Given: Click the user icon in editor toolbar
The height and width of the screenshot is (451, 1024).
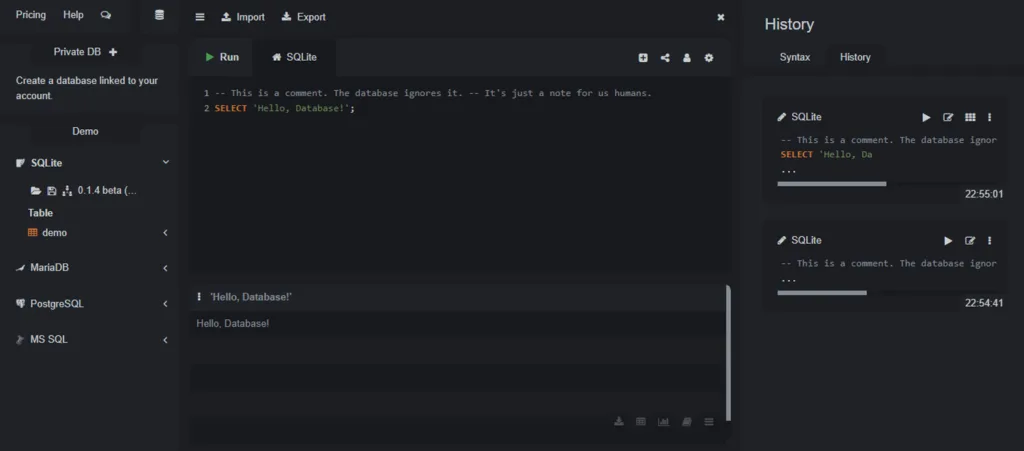Looking at the screenshot, I should coord(687,58).
